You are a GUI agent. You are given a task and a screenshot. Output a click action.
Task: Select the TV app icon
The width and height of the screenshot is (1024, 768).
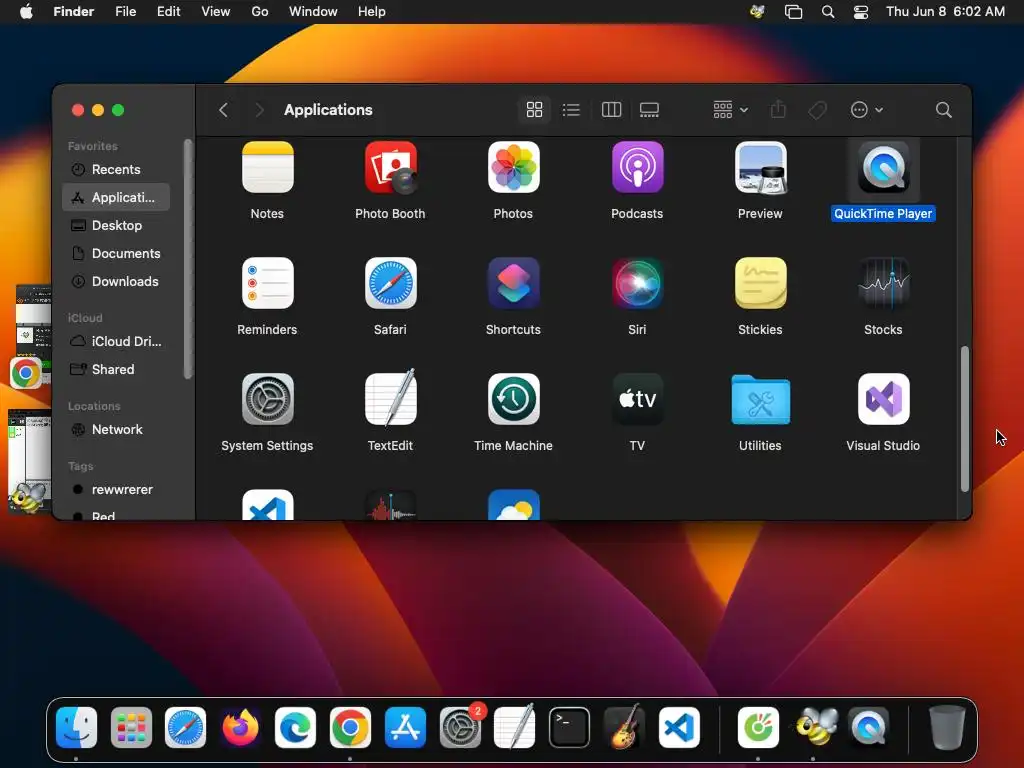click(x=637, y=399)
